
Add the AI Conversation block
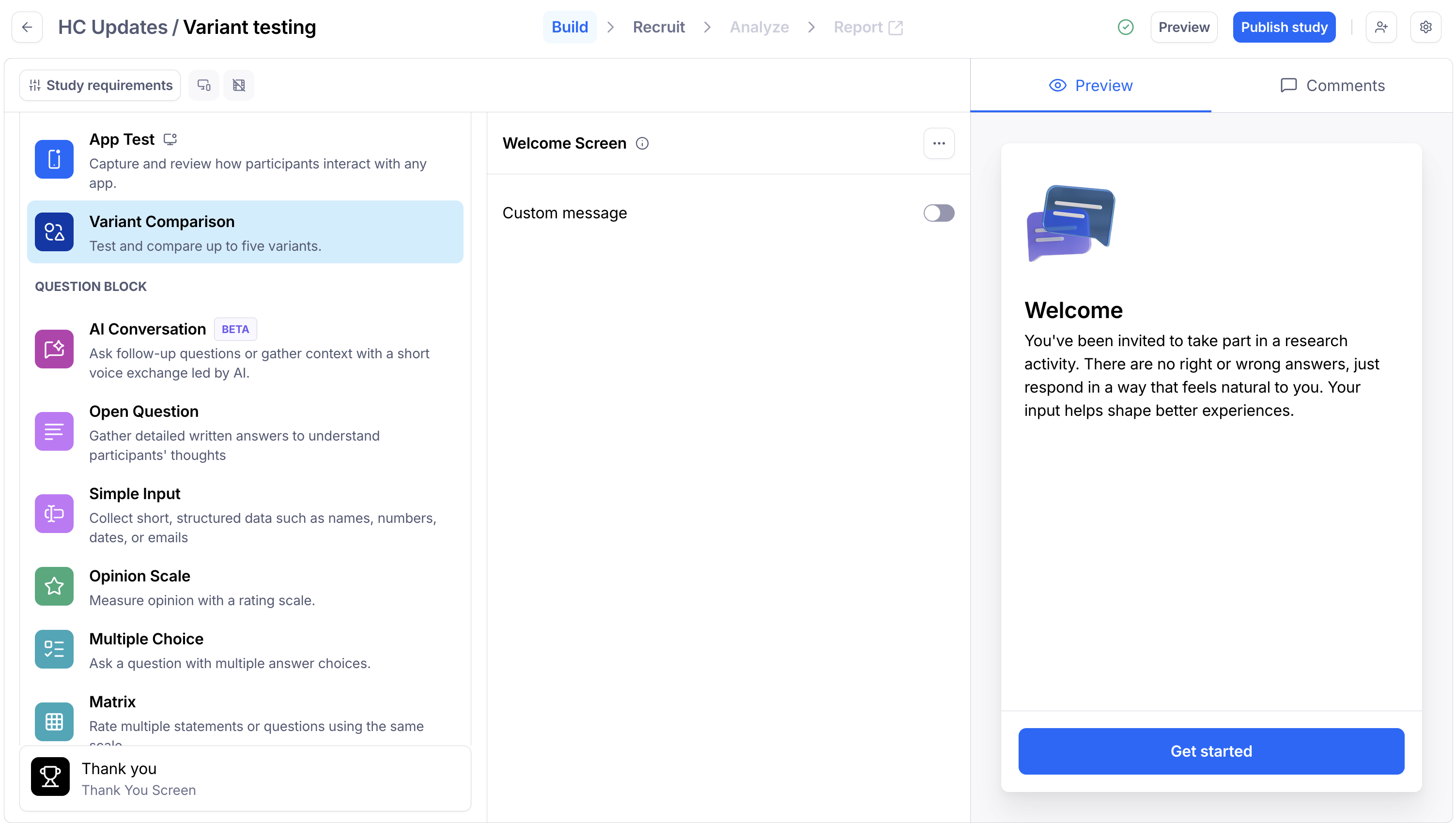[x=246, y=350]
